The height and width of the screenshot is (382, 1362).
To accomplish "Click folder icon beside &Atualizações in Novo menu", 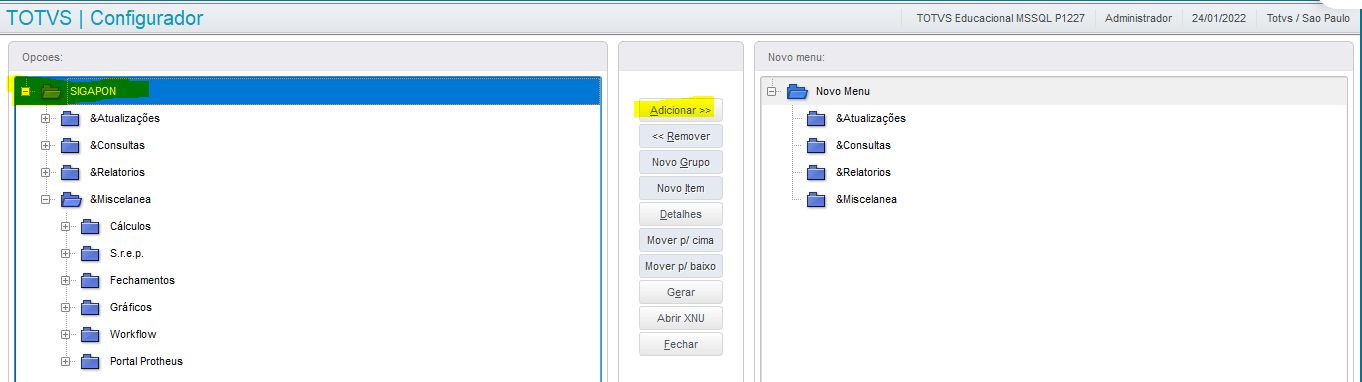I will coord(816,119).
